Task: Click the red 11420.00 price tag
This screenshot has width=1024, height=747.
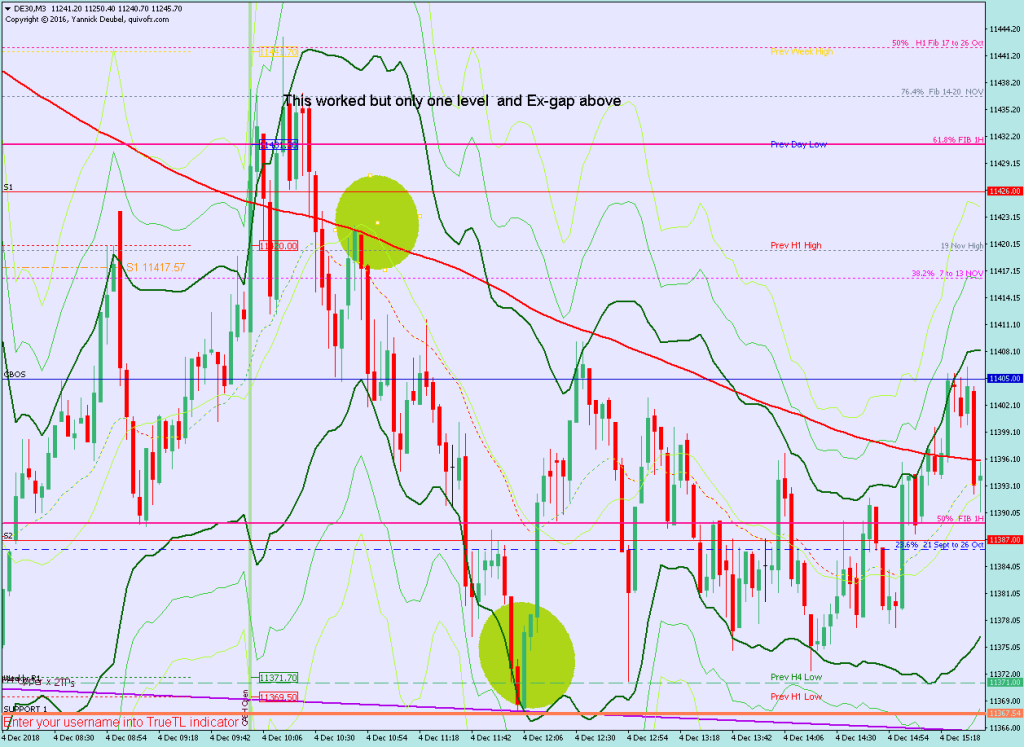Action: click(x=278, y=245)
